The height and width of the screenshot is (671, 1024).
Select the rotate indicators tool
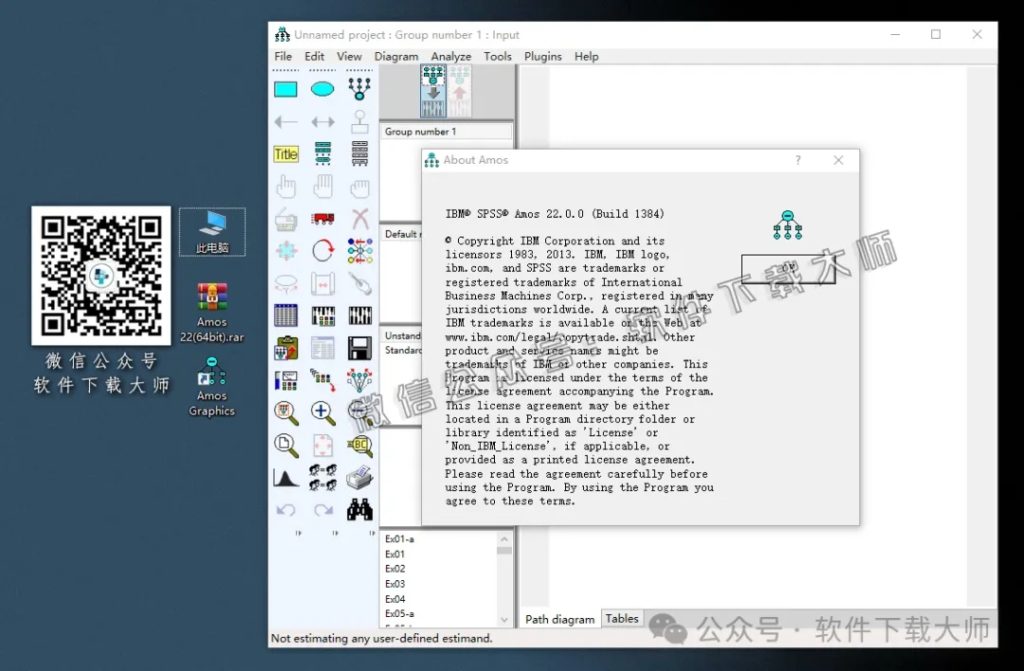coord(322,251)
